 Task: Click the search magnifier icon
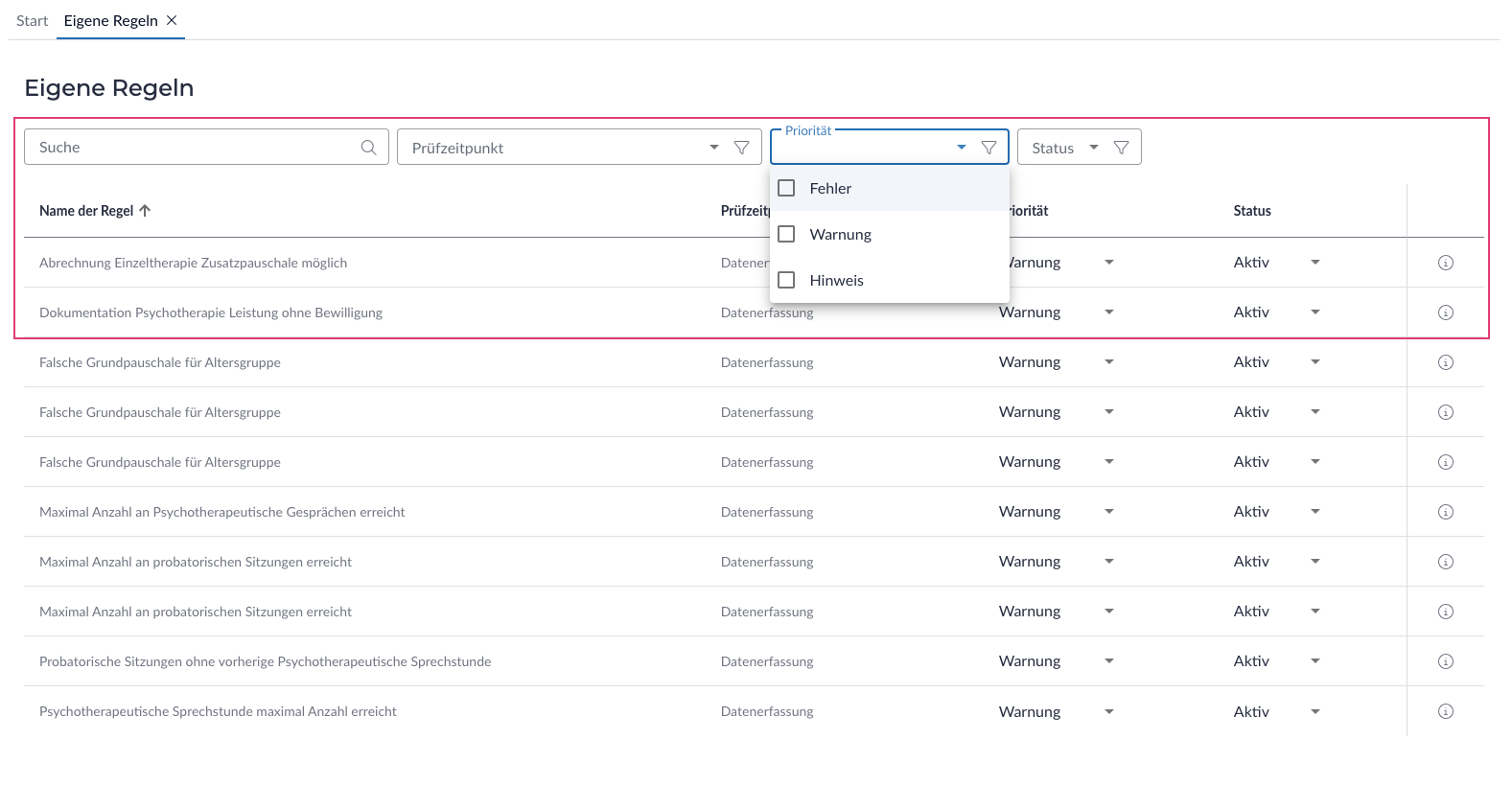pos(368,148)
